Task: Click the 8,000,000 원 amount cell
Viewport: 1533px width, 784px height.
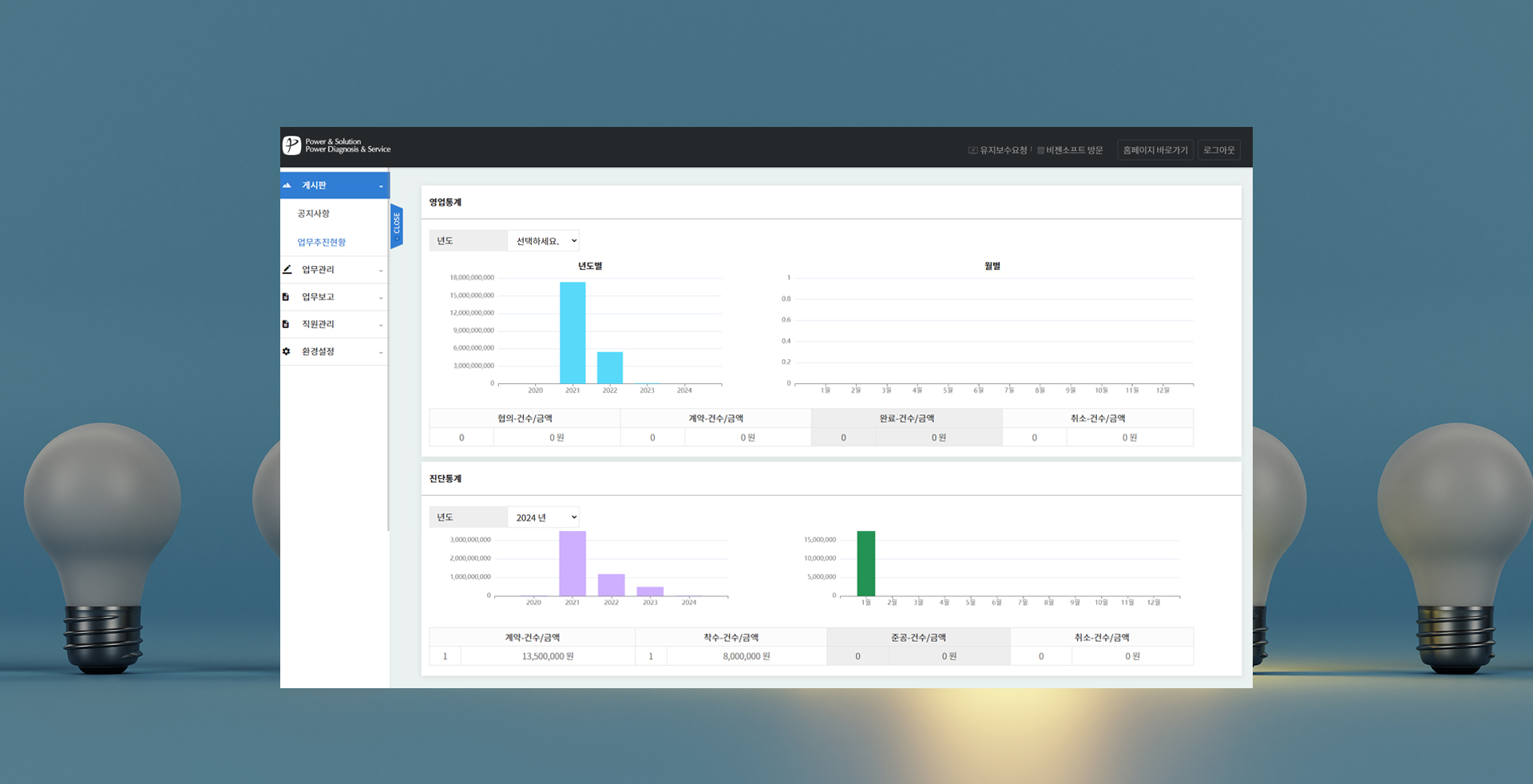Action: click(x=747, y=656)
